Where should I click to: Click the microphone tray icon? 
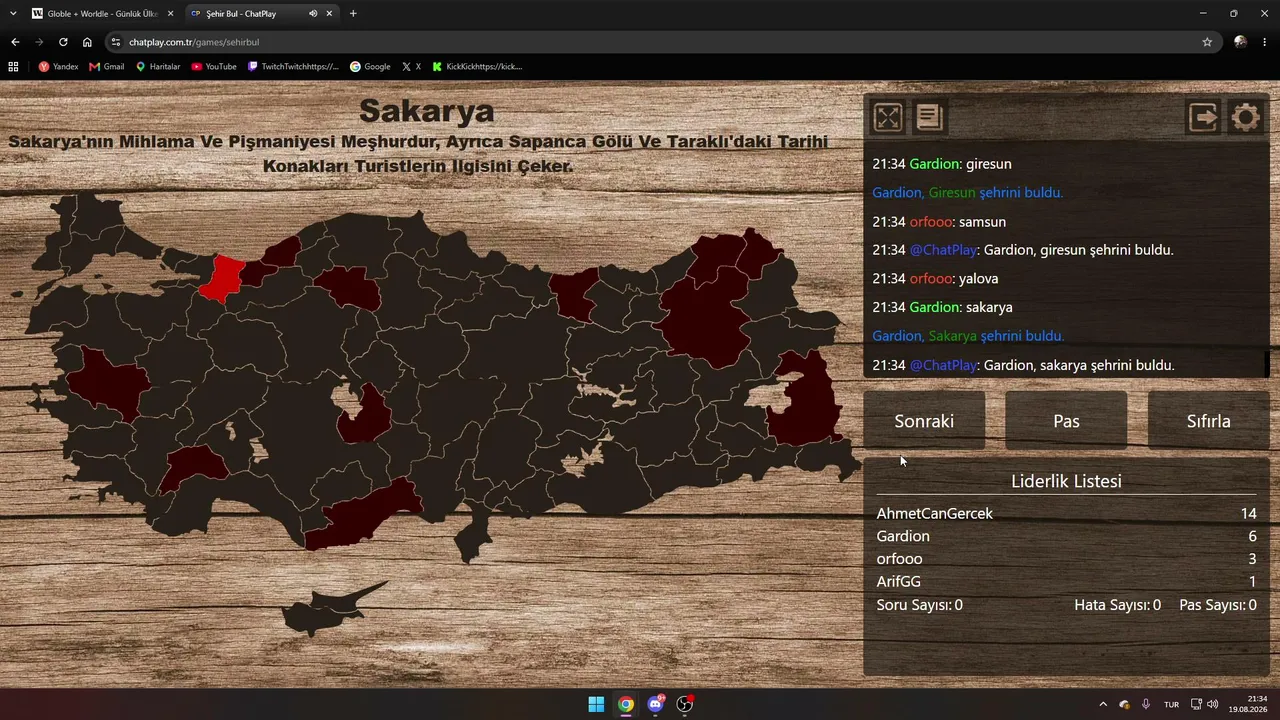pyautogui.click(x=1146, y=704)
